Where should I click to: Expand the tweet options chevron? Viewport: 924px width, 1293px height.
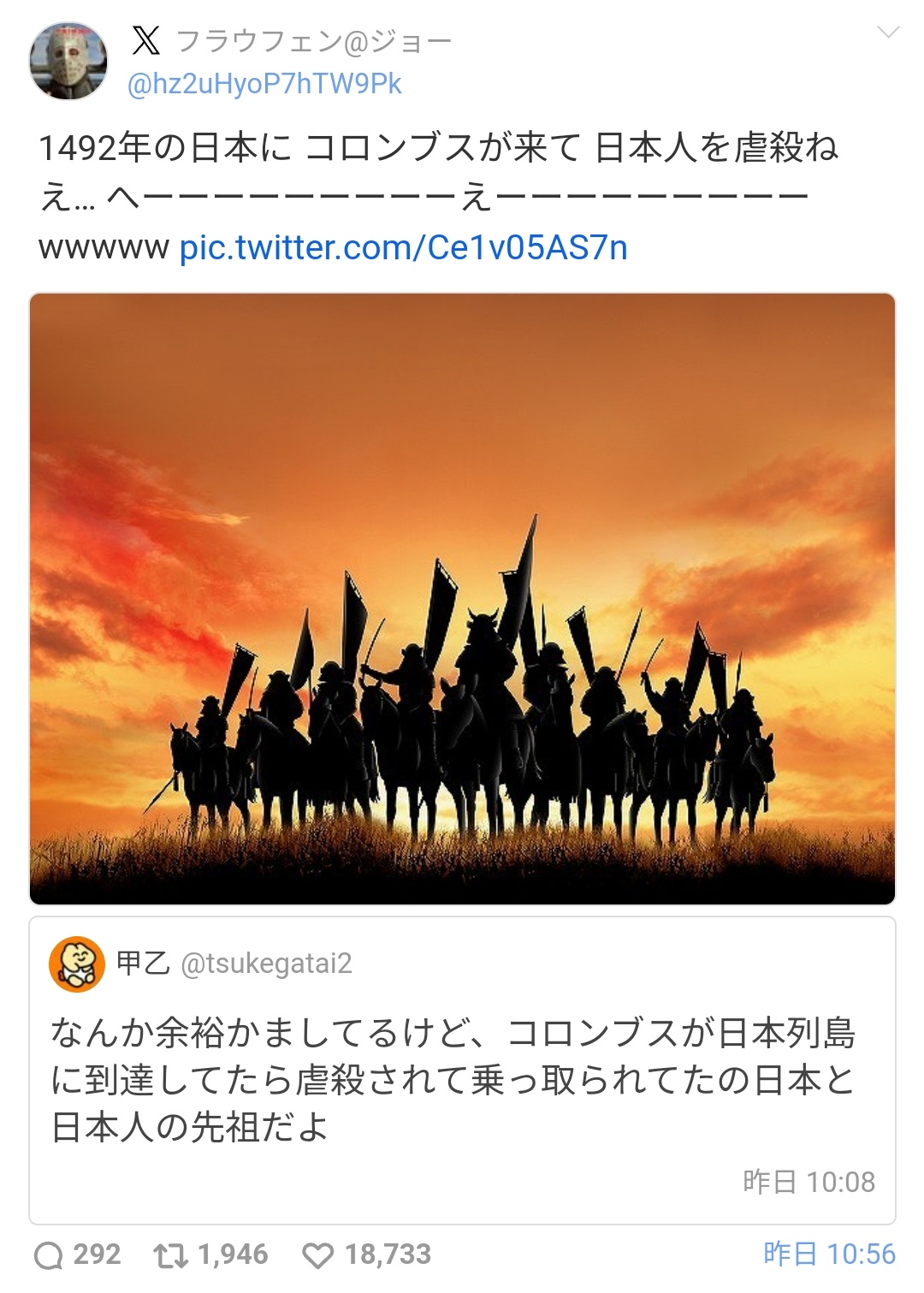(x=889, y=33)
